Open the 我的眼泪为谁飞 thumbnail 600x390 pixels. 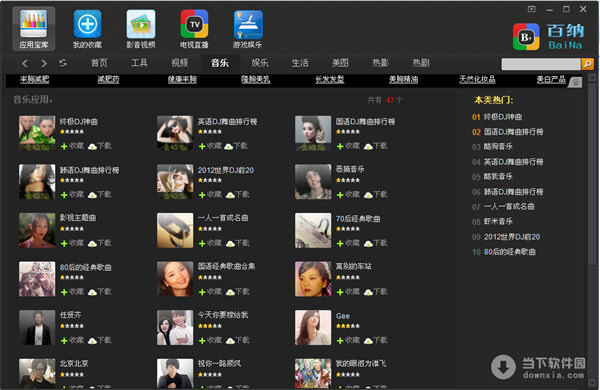pyautogui.click(x=313, y=374)
